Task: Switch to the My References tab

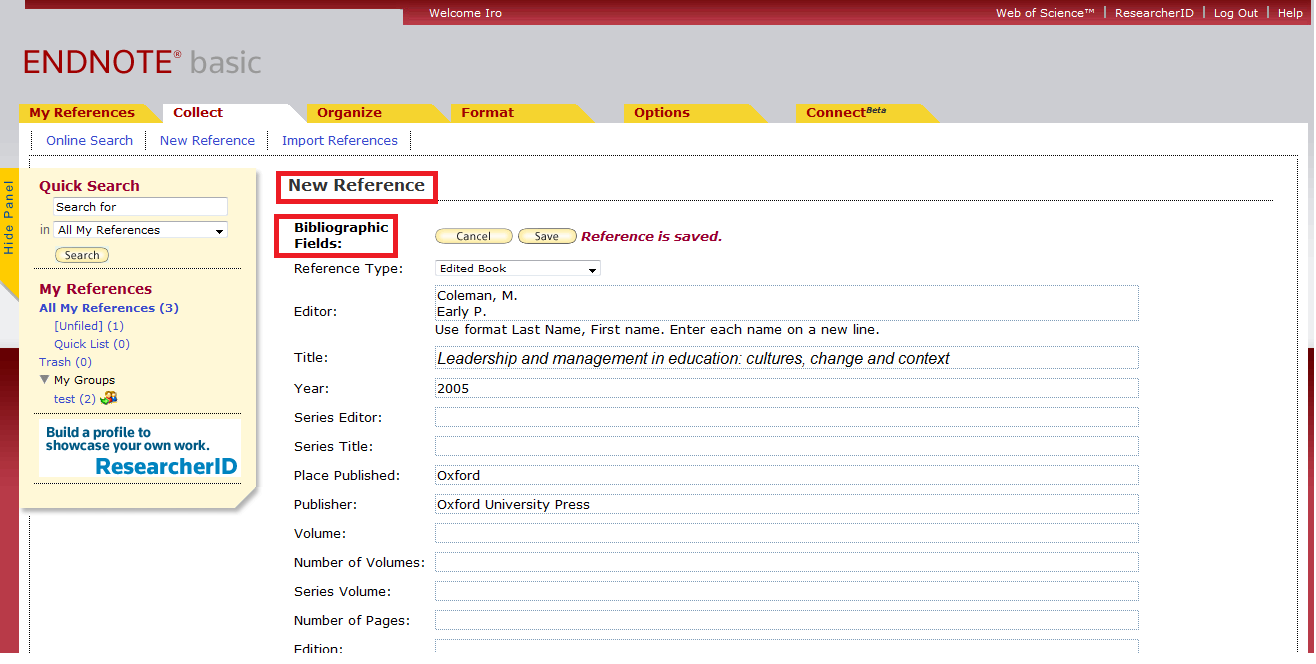Action: pos(82,113)
